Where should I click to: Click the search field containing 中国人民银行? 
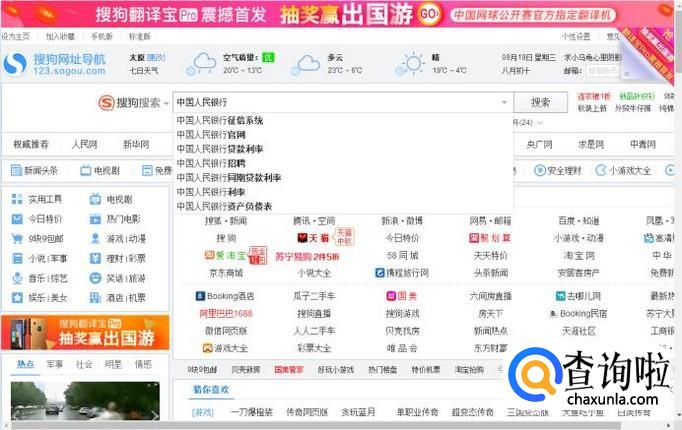[x=343, y=103]
